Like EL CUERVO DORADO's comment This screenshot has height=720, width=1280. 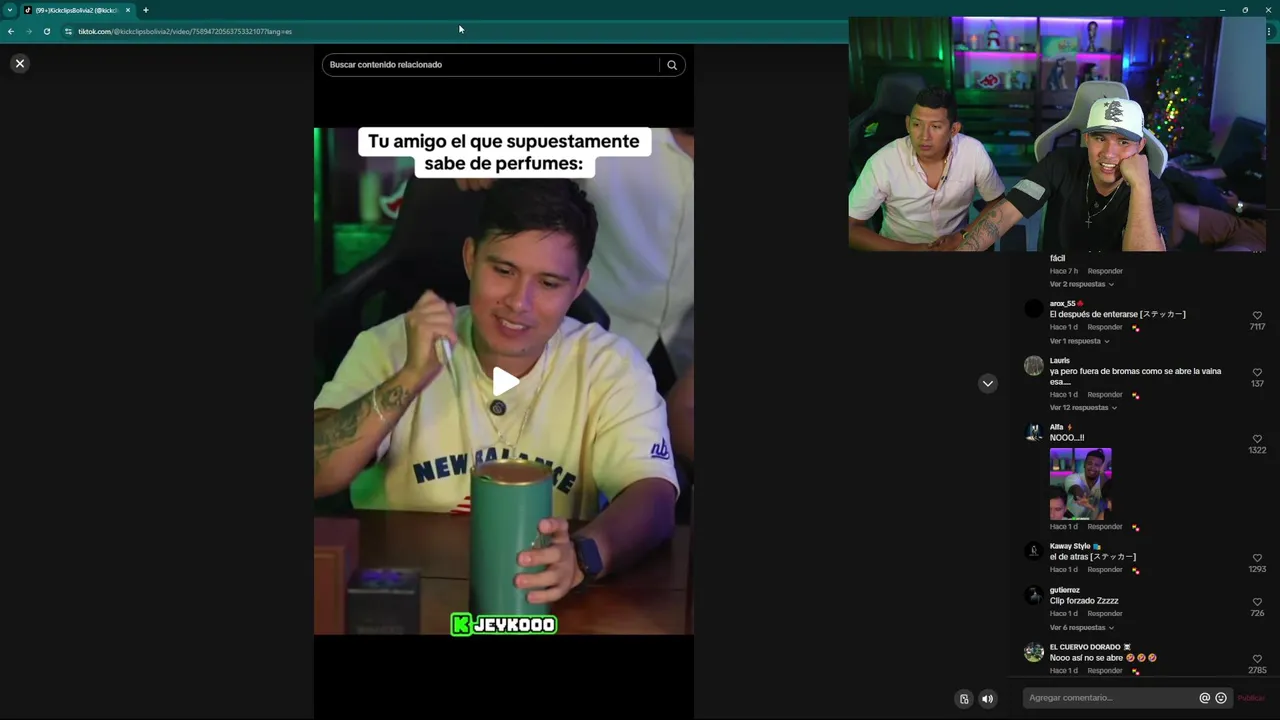tap(1257, 659)
